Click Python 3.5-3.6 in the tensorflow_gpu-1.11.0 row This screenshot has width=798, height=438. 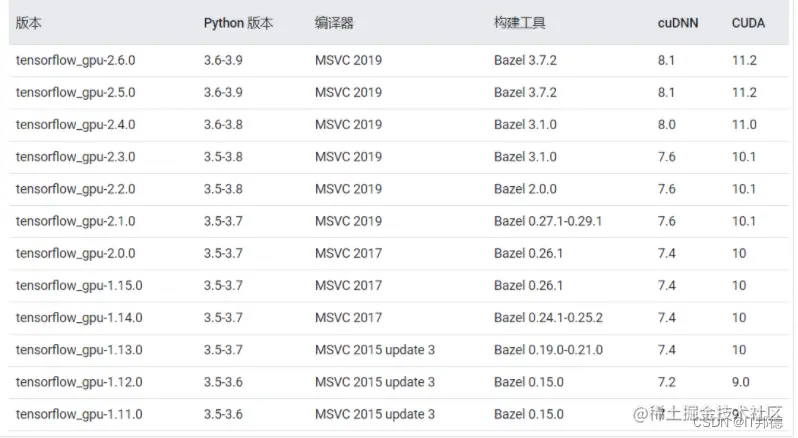tap(223, 414)
